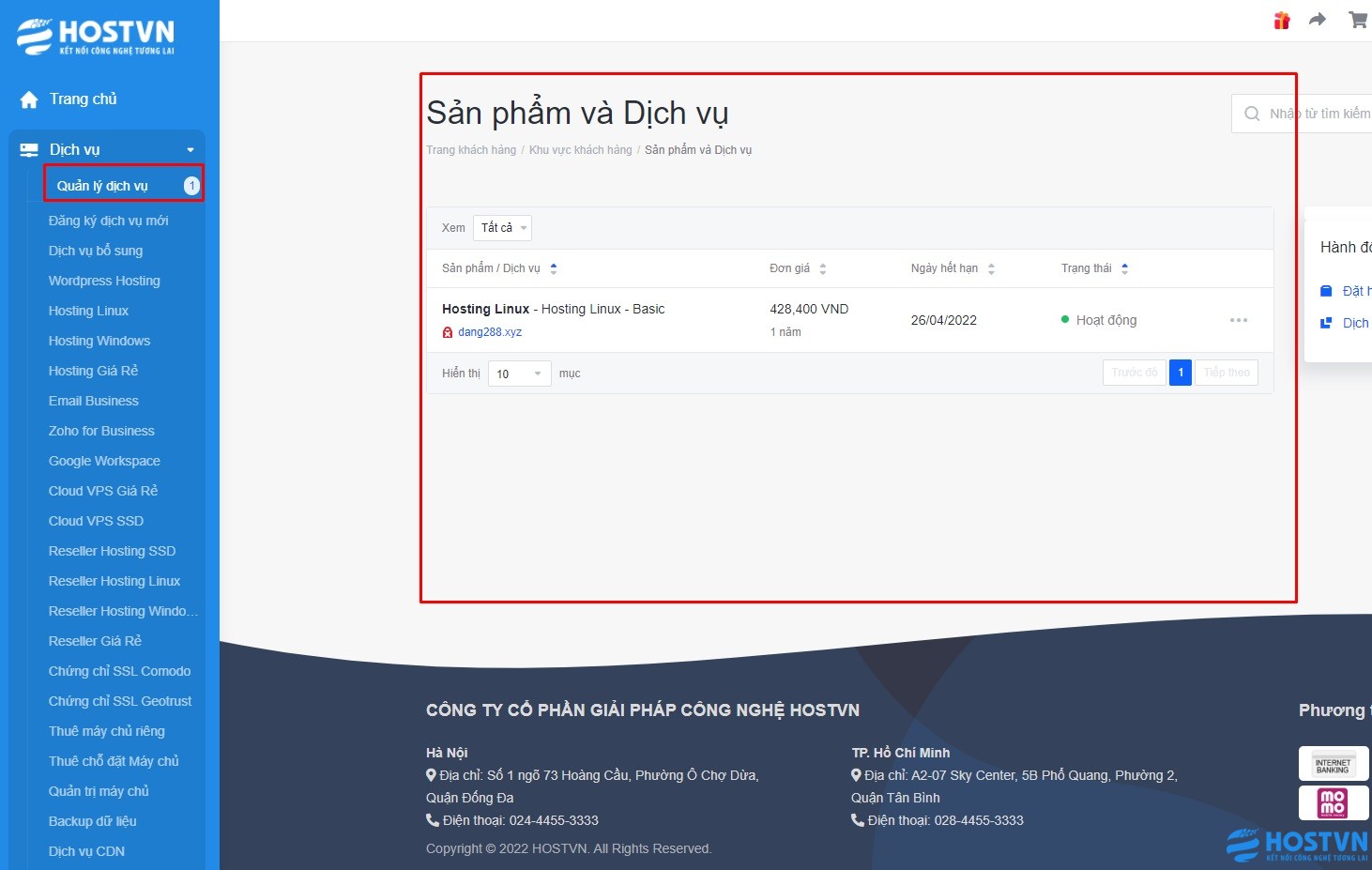Open Reseller Hosting SSD menu item
1372x870 pixels.
click(112, 551)
